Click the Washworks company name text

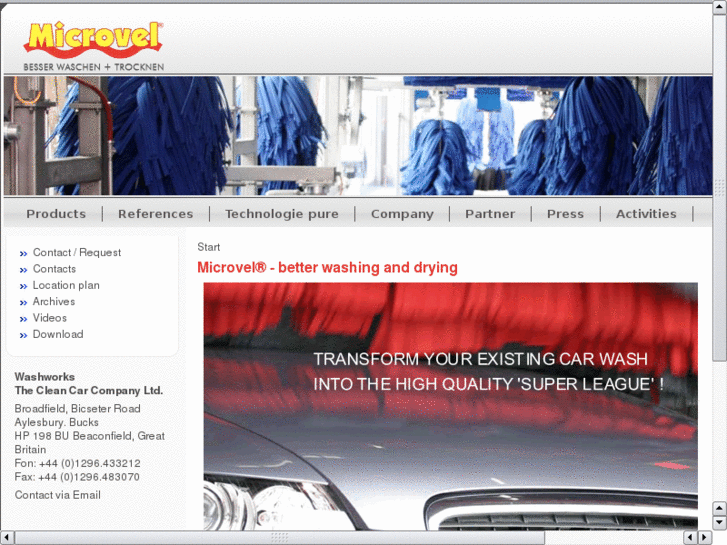pos(45,377)
